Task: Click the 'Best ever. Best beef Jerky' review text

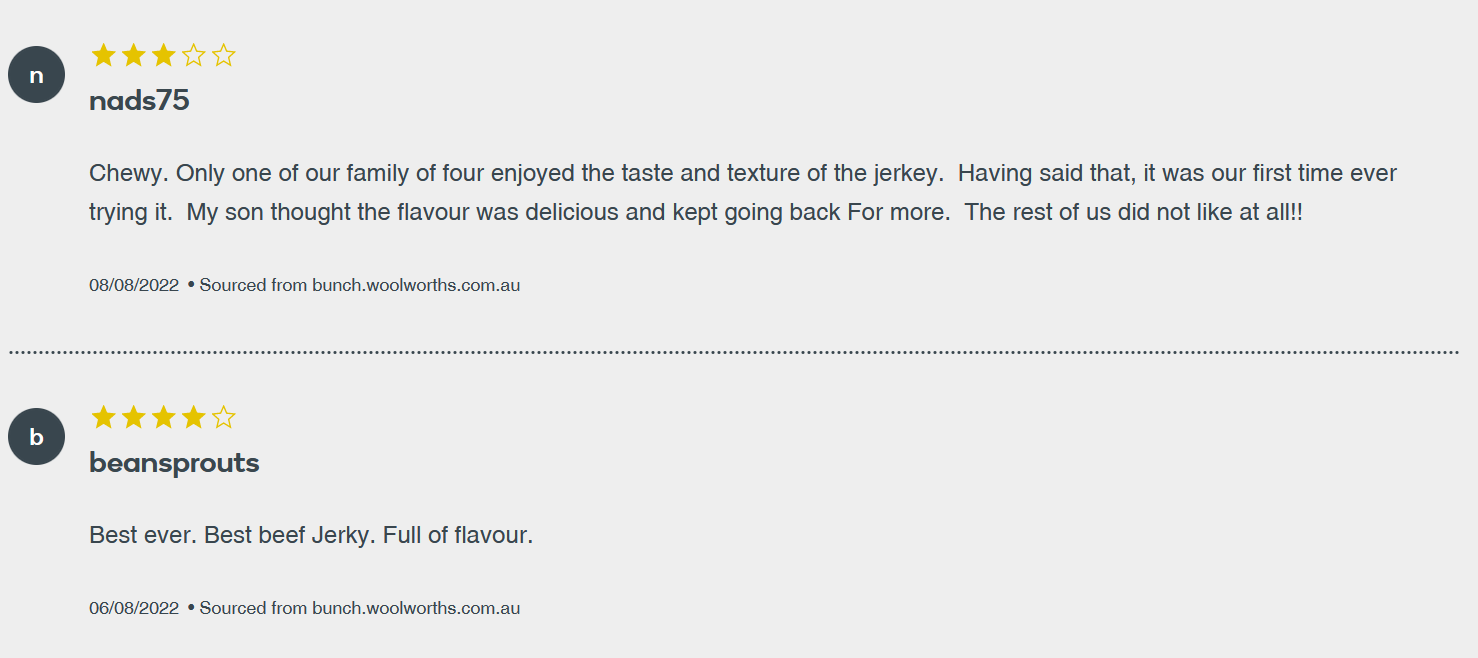Action: pyautogui.click(x=311, y=535)
